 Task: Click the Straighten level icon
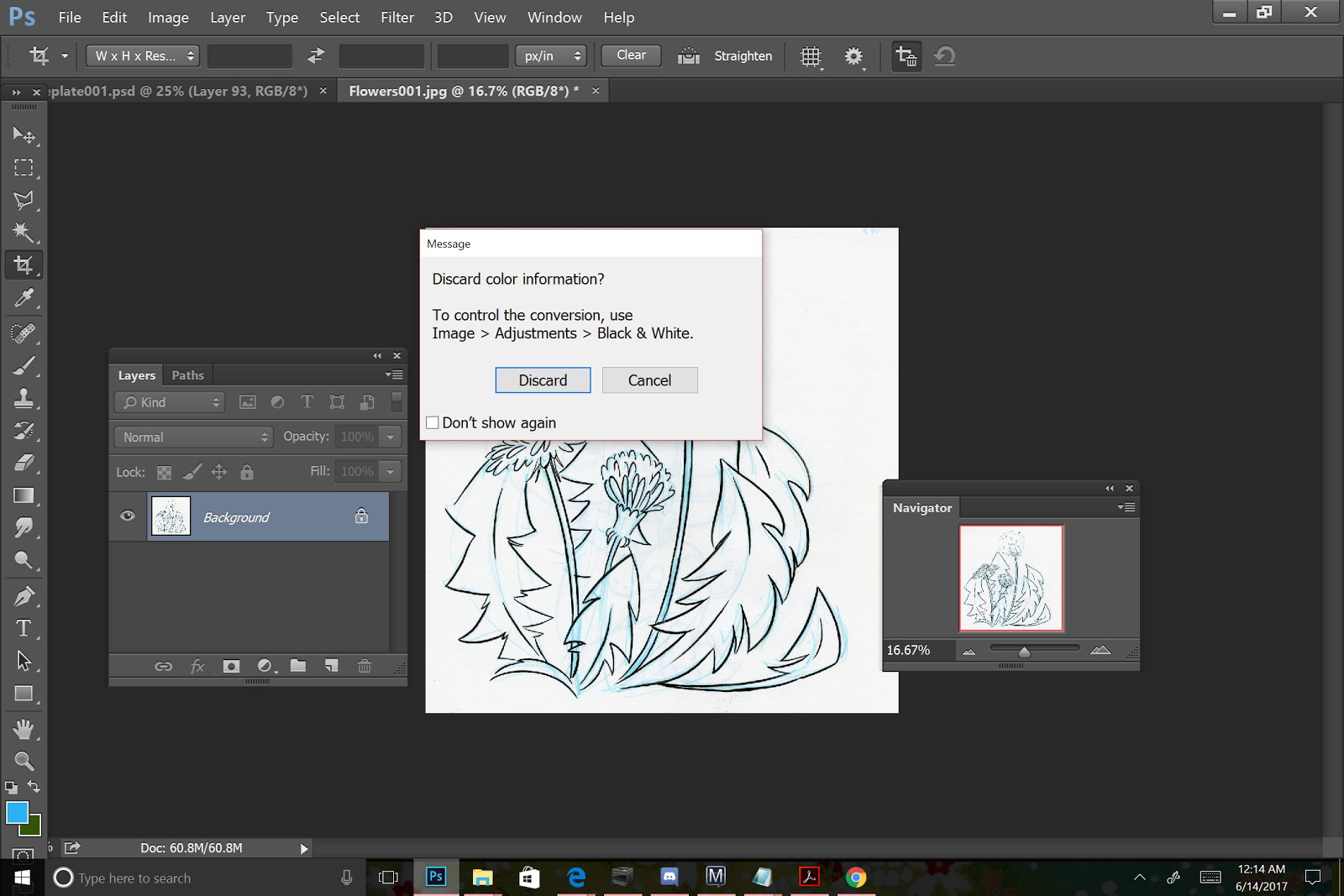(x=689, y=56)
